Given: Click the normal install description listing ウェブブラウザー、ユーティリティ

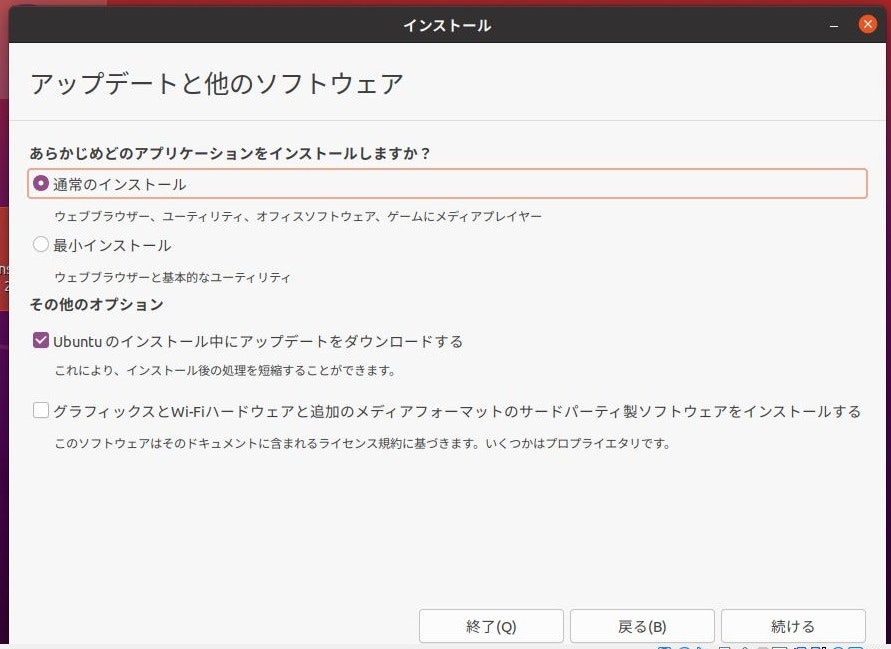Looking at the screenshot, I should pos(298,216).
